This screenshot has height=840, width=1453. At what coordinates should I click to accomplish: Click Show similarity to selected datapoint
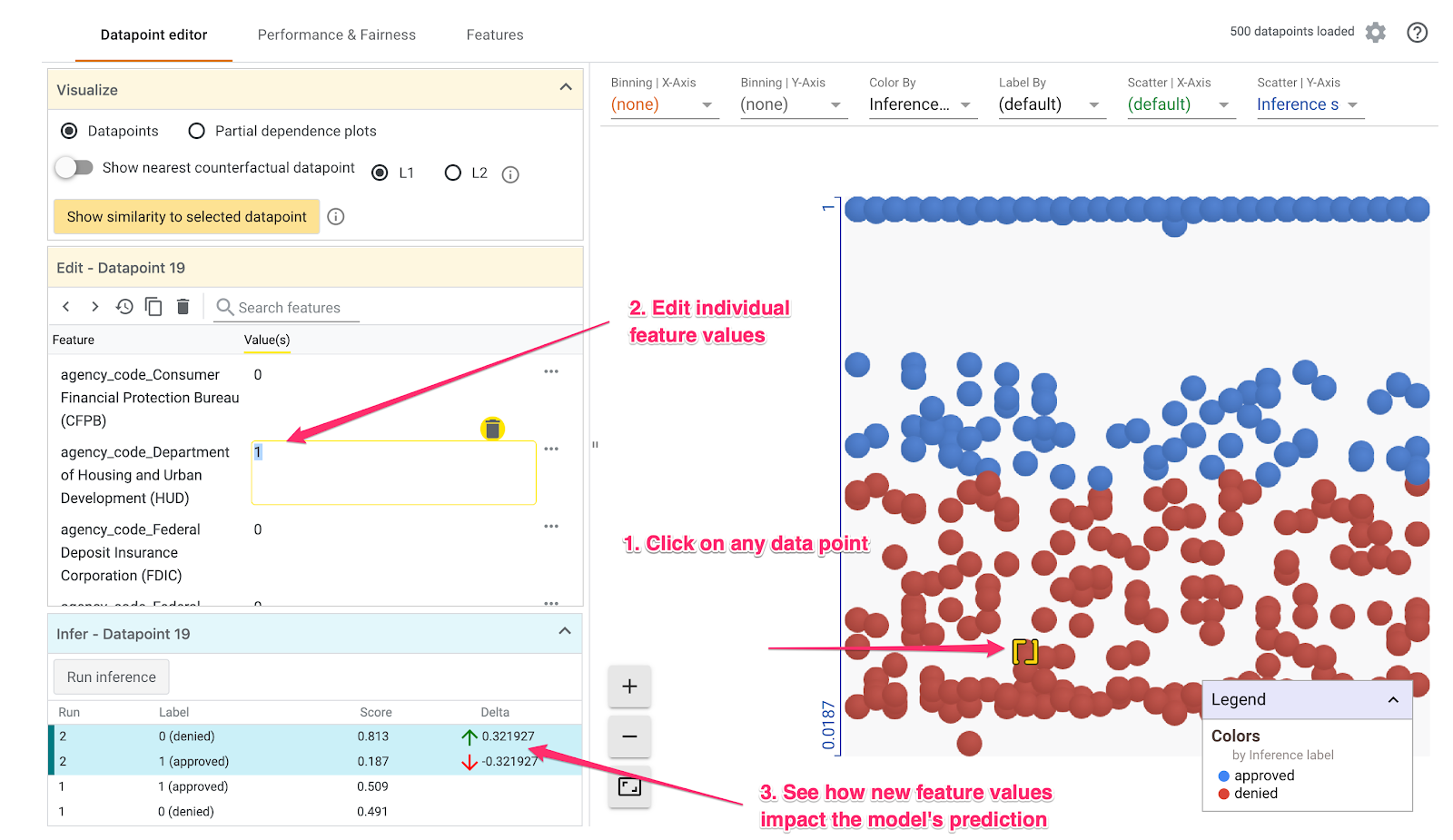pos(186,217)
